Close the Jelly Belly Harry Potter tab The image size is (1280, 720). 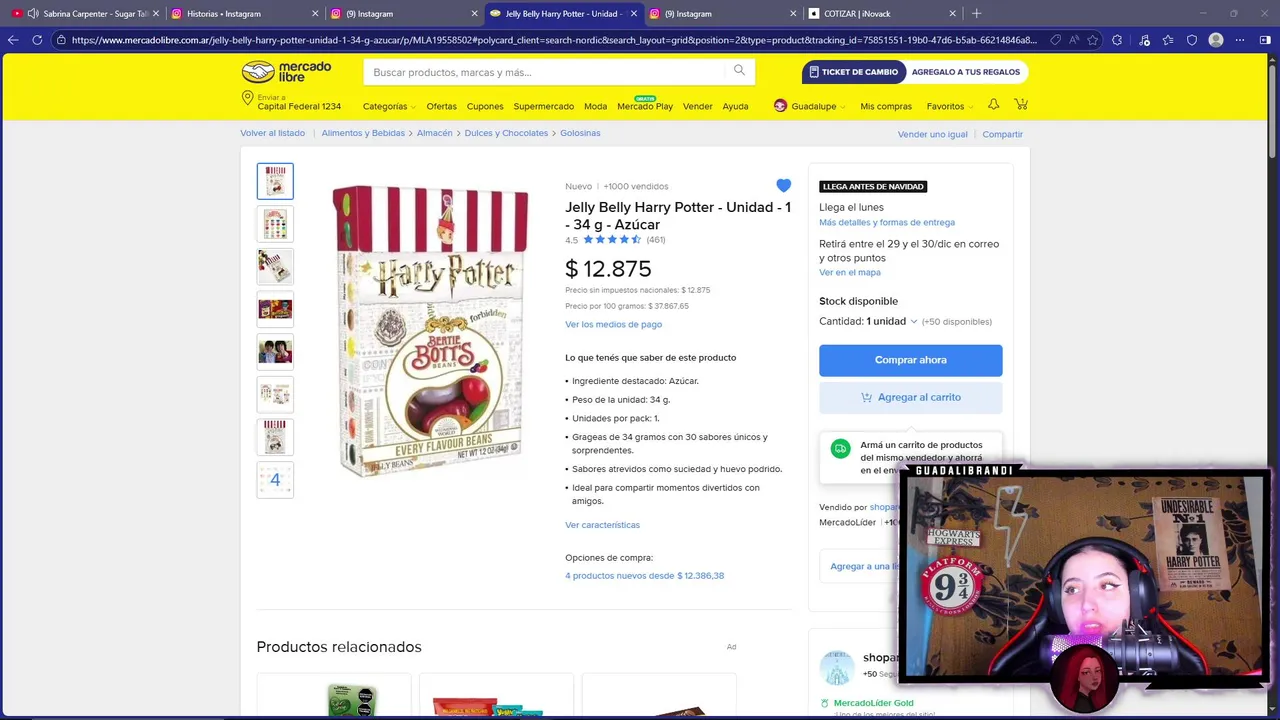coord(633,14)
